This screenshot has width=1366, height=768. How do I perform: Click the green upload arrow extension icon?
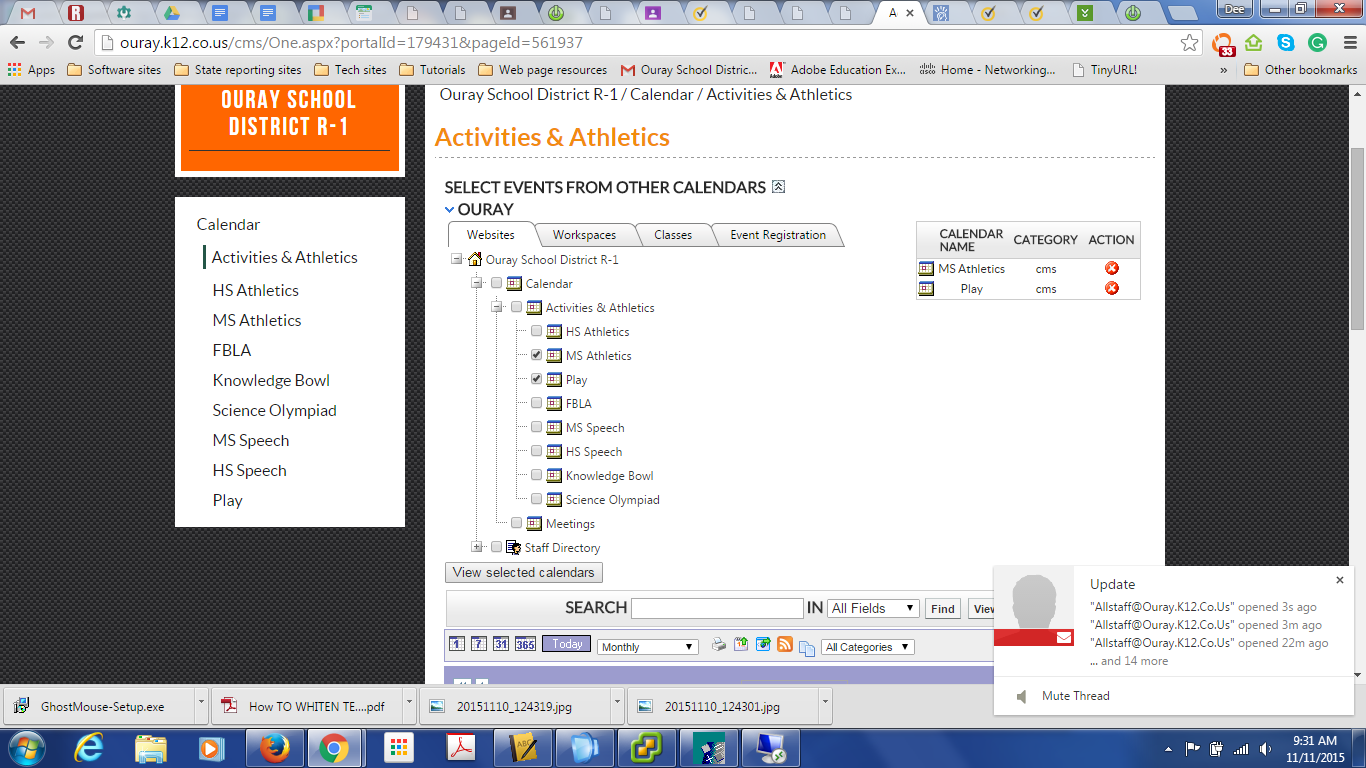(x=1254, y=43)
